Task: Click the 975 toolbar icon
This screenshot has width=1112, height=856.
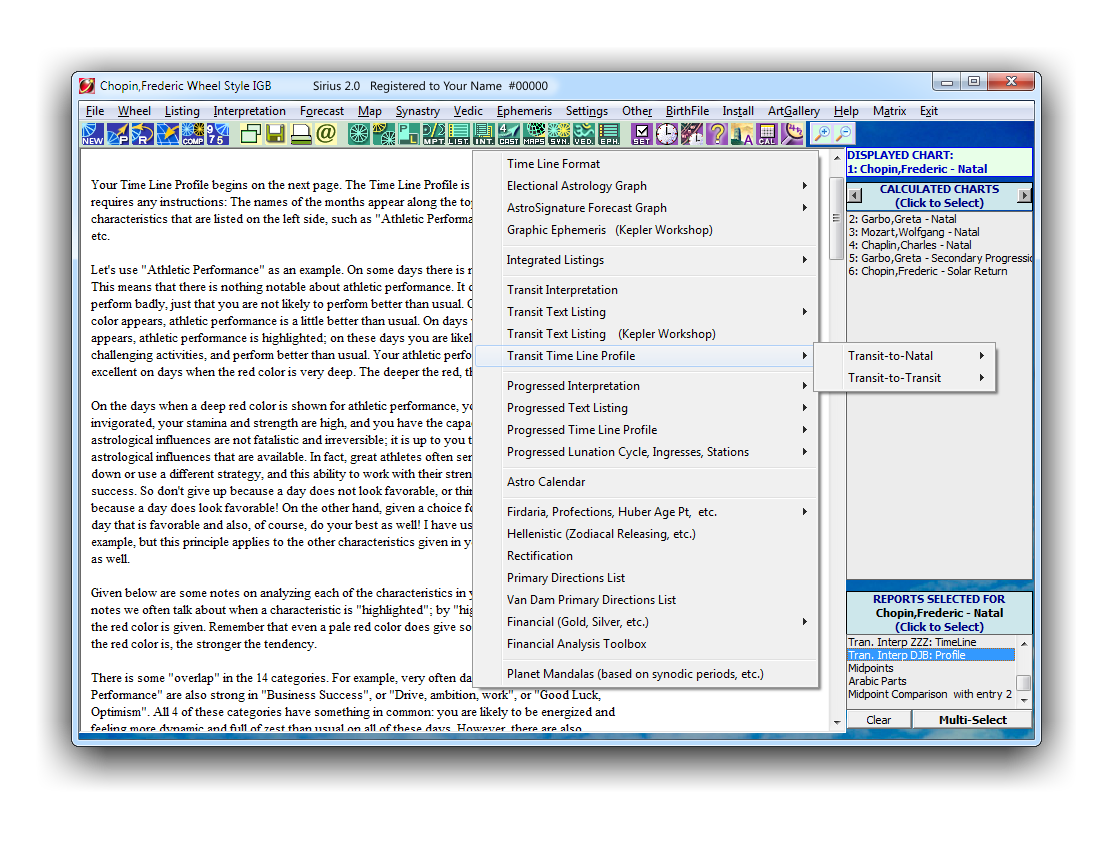Action: pyautogui.click(x=217, y=133)
